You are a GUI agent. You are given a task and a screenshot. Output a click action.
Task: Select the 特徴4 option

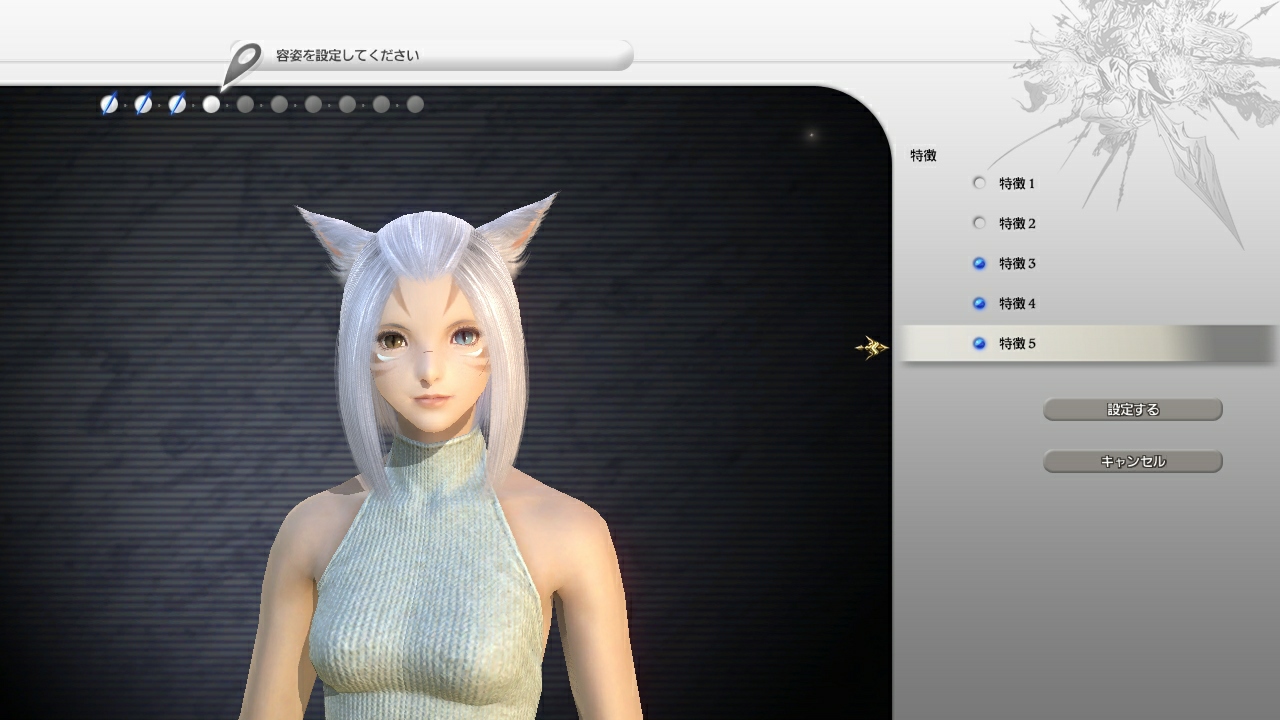[978, 303]
